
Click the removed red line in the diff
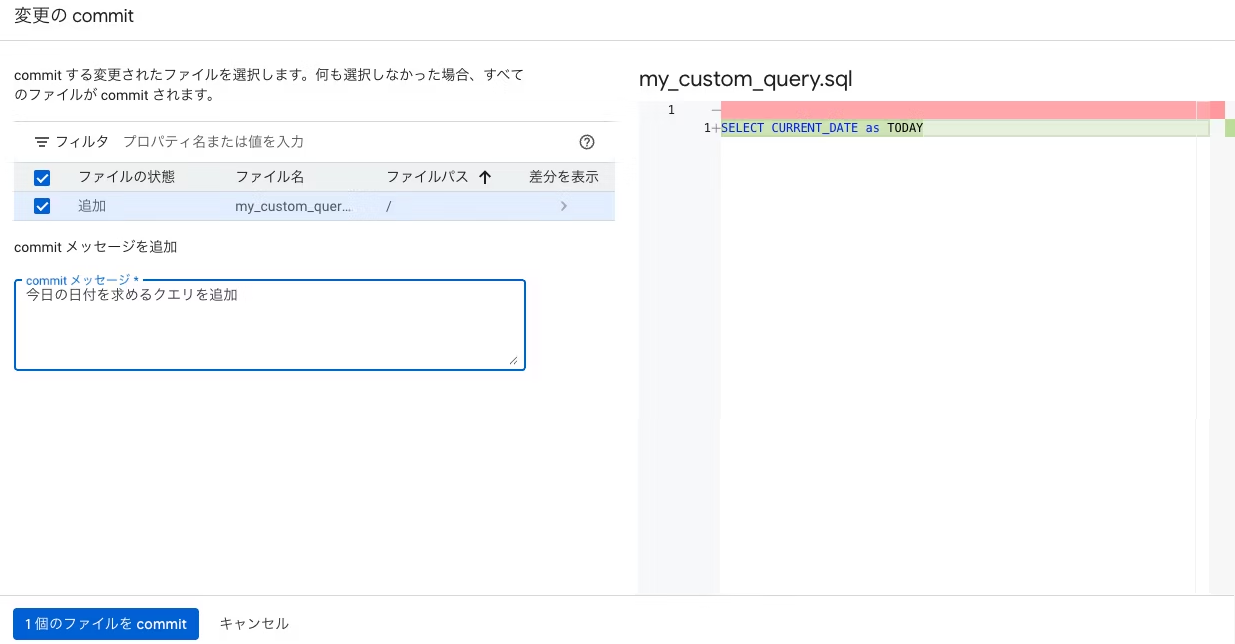[x=958, y=109]
